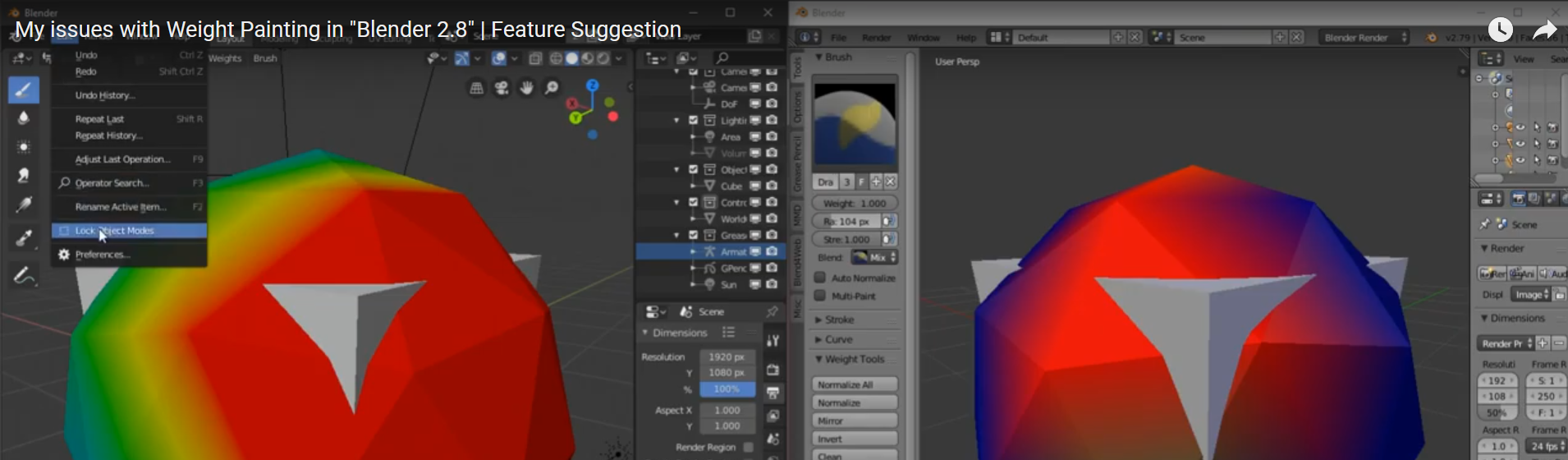Image resolution: width=1568 pixels, height=460 pixels.
Task: Click the Normalize All button
Action: pos(855,384)
